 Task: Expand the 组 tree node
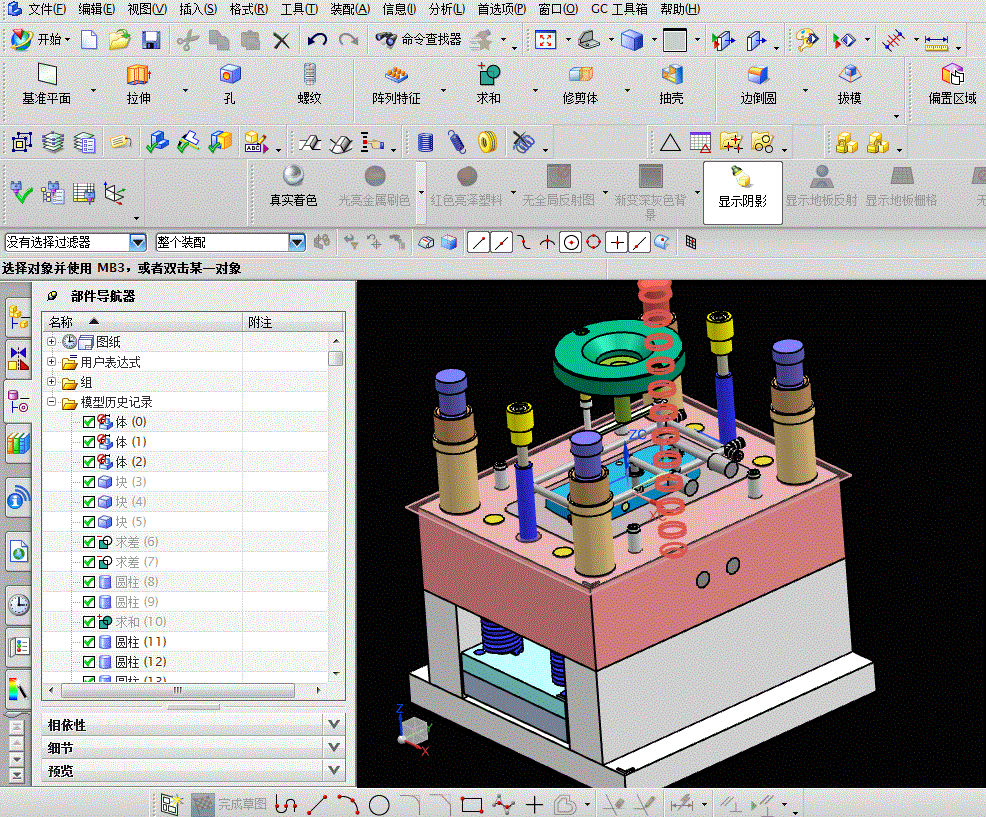click(52, 382)
